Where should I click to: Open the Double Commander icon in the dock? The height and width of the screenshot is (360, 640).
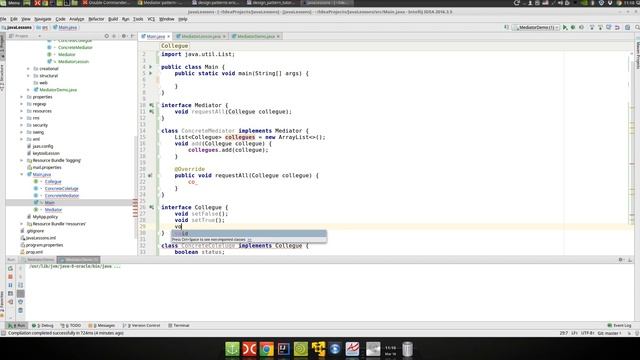pos(249,349)
